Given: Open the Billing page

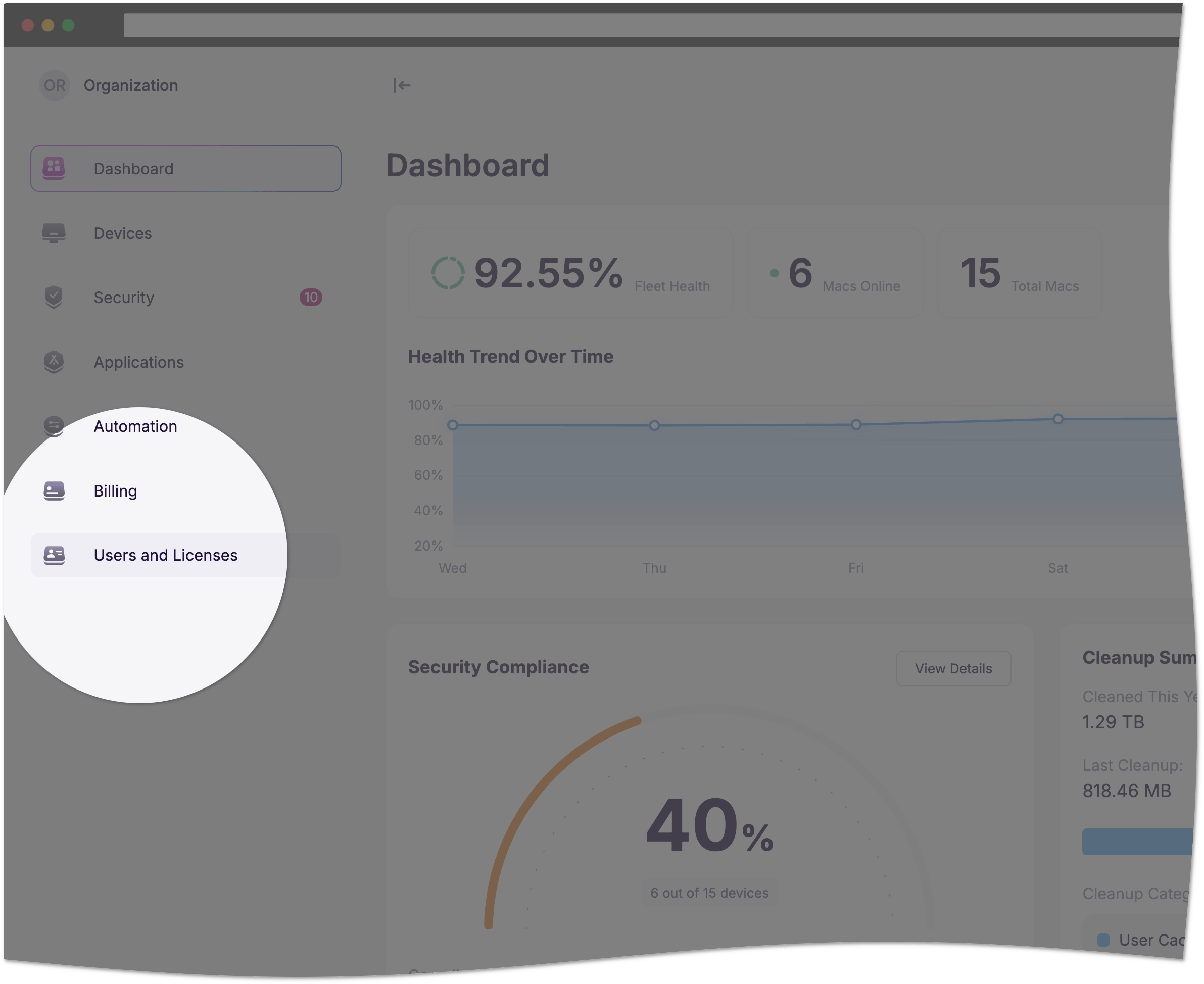Looking at the screenshot, I should pyautogui.click(x=186, y=491).
